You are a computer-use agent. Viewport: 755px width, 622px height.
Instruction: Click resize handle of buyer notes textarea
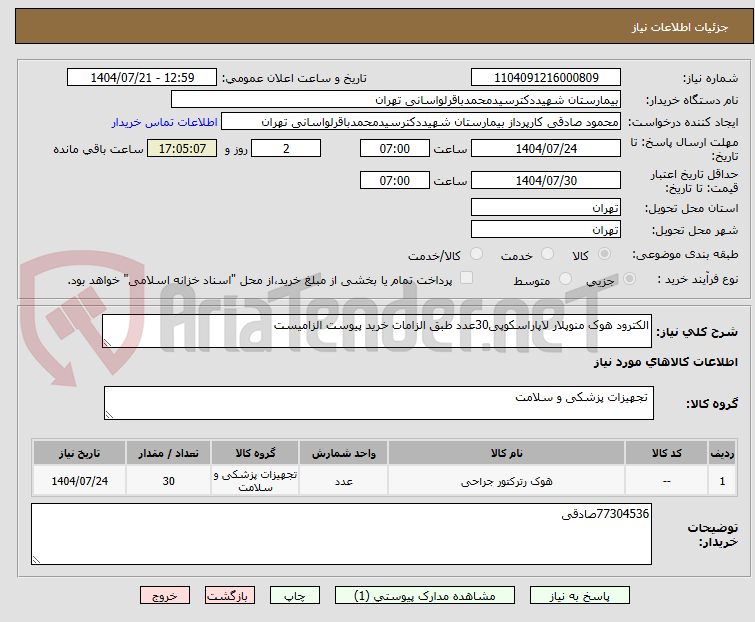[36, 559]
